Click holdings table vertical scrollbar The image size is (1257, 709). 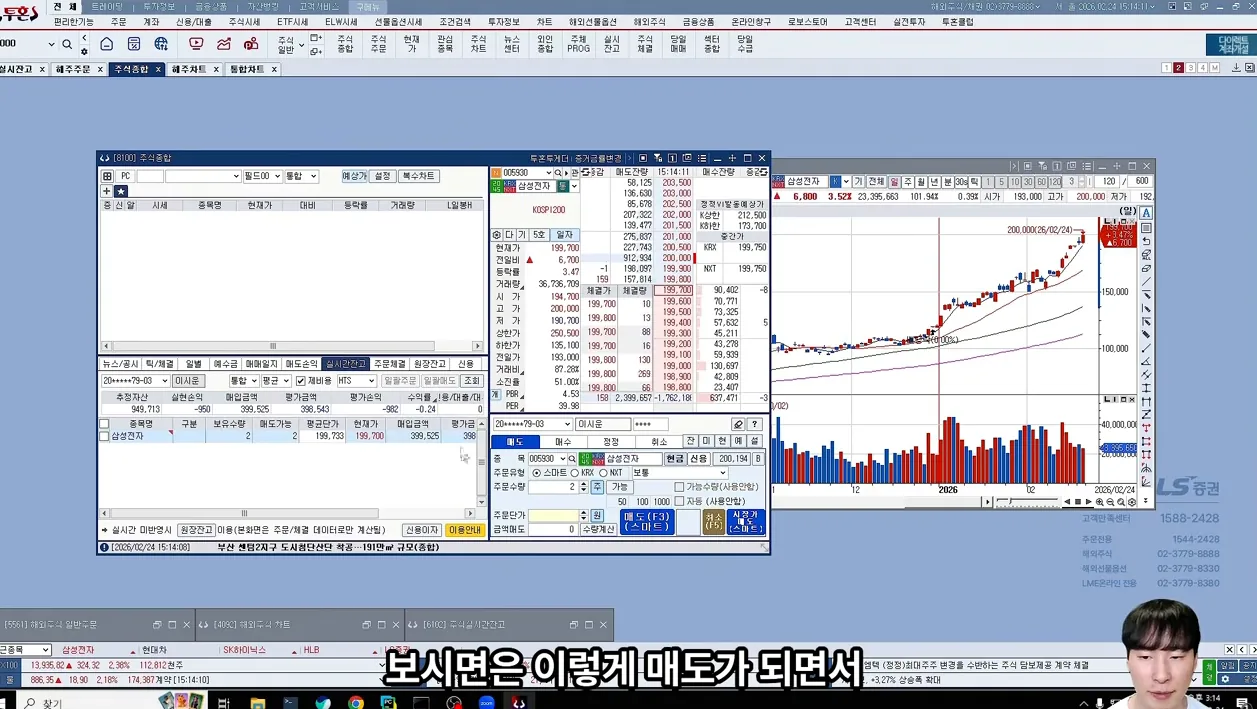[x=481, y=462]
